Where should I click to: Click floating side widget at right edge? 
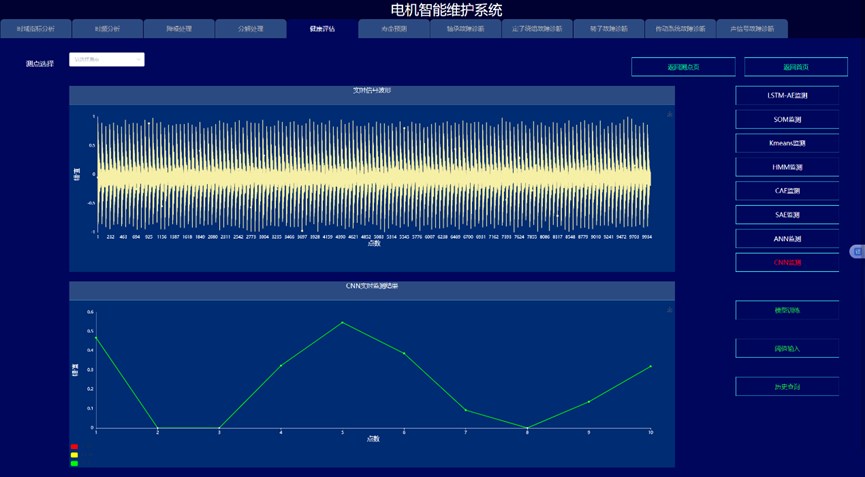click(x=857, y=252)
